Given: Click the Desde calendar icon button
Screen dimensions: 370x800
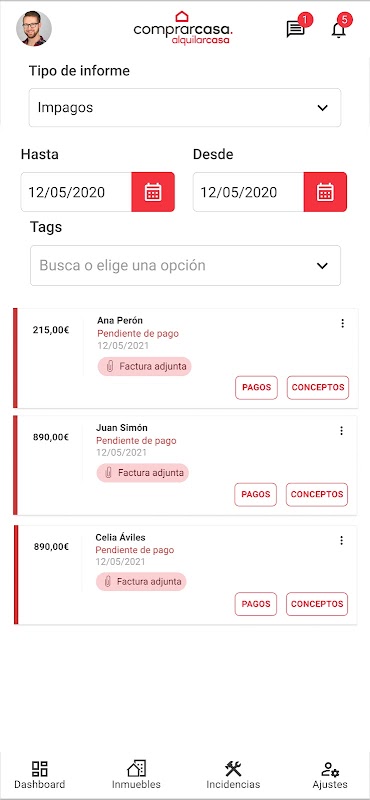Looking at the screenshot, I should (325, 192).
